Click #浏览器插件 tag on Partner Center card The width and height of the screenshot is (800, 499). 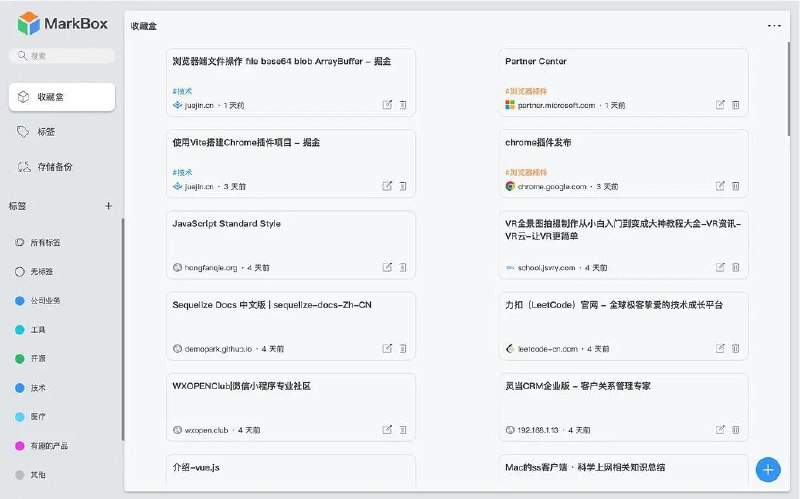click(x=526, y=91)
